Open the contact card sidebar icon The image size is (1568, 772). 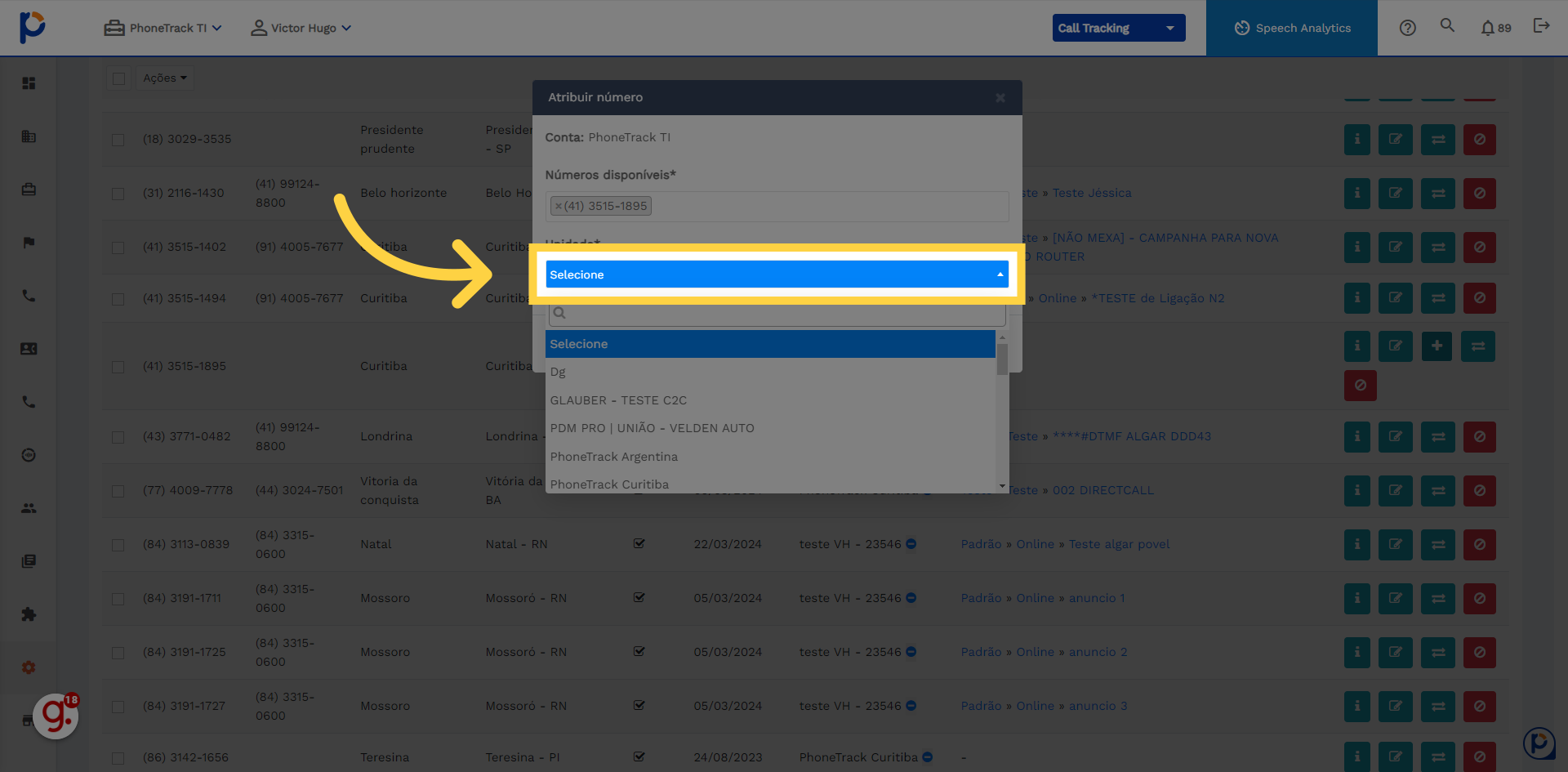click(x=29, y=349)
